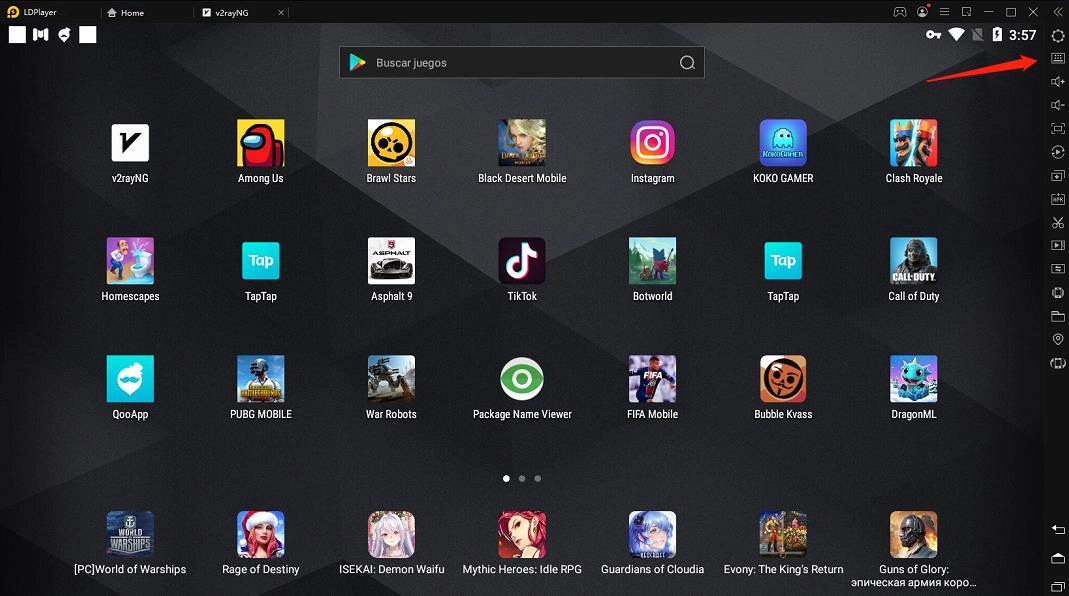Open the TapTap app next to Homescapes
Viewport: 1069px width, 596px height.
tap(260, 260)
